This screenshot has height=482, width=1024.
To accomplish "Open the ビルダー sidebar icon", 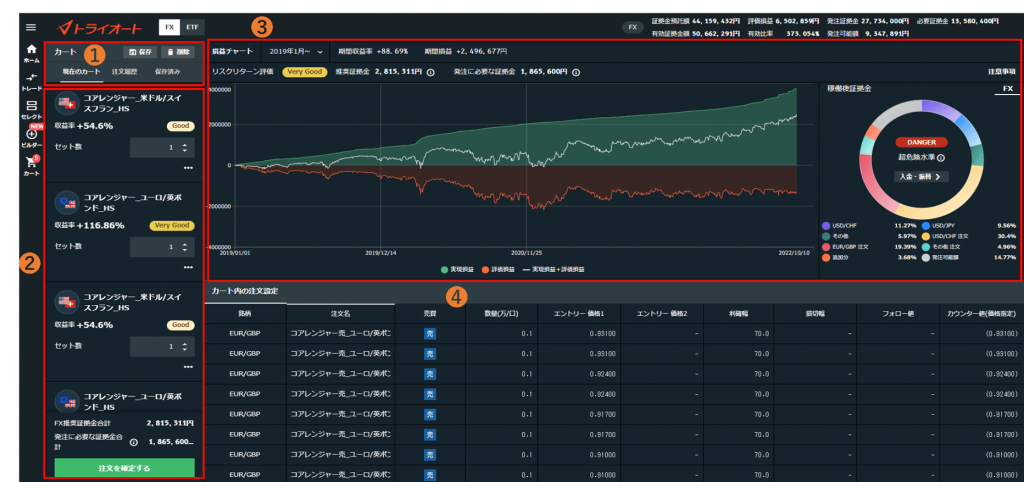I will pos(31,137).
